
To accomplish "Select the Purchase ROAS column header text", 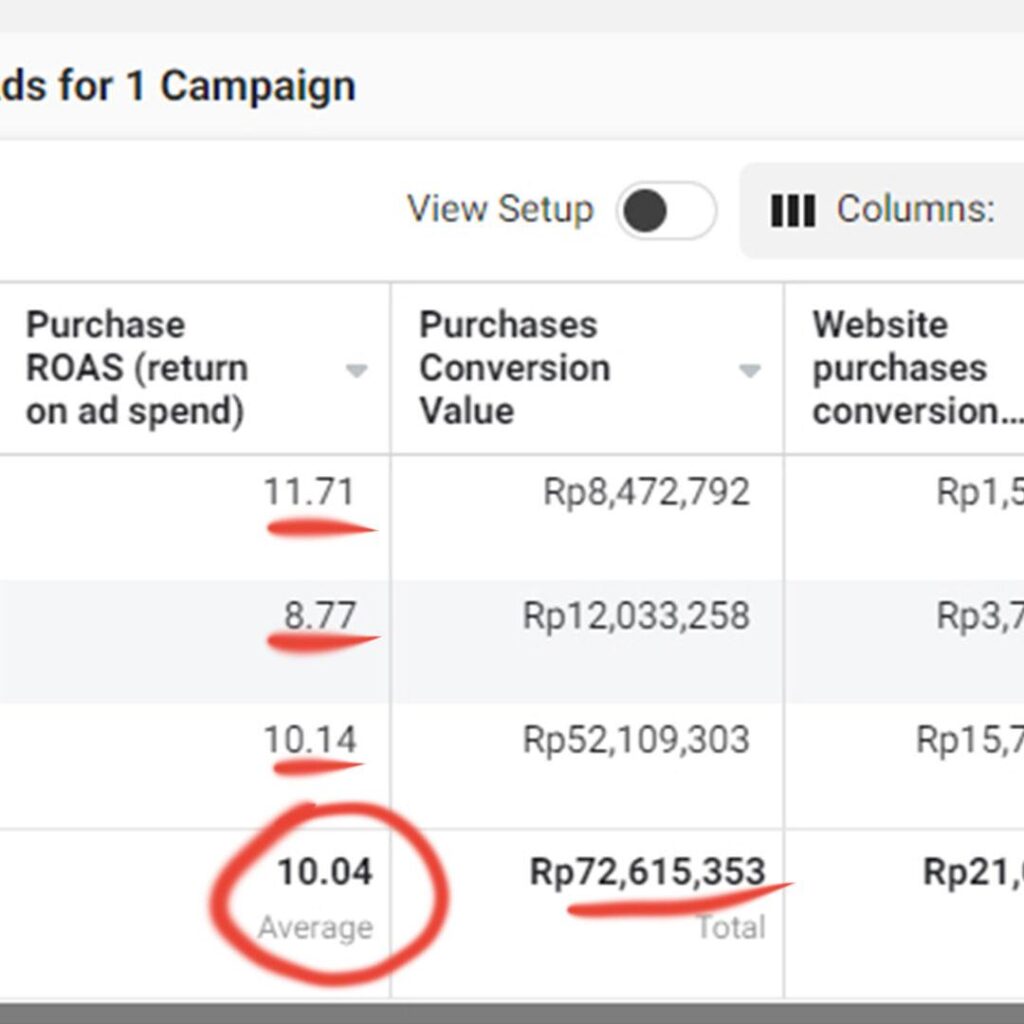I will coord(136,368).
